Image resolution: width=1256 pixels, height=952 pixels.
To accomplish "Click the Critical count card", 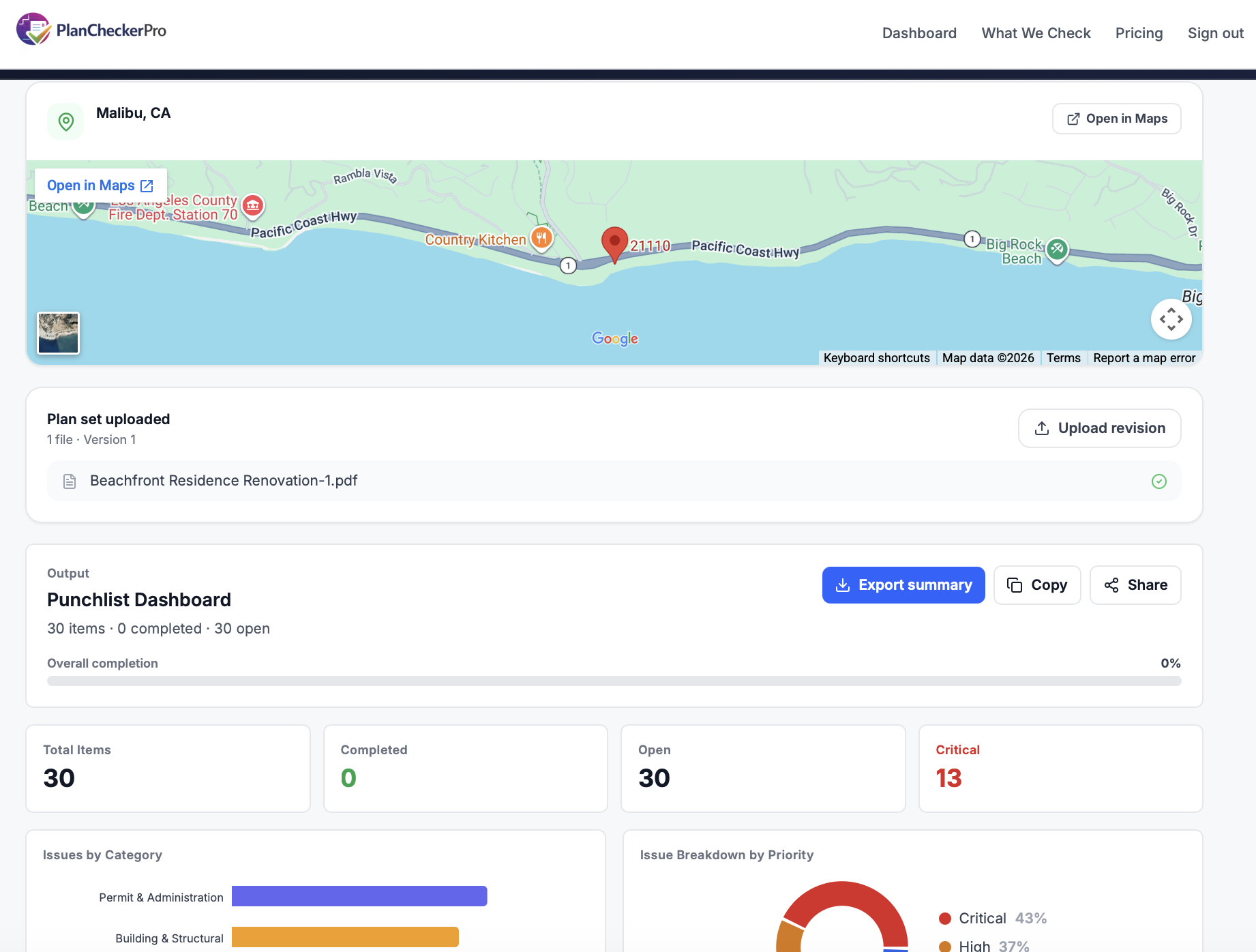I will [1061, 769].
